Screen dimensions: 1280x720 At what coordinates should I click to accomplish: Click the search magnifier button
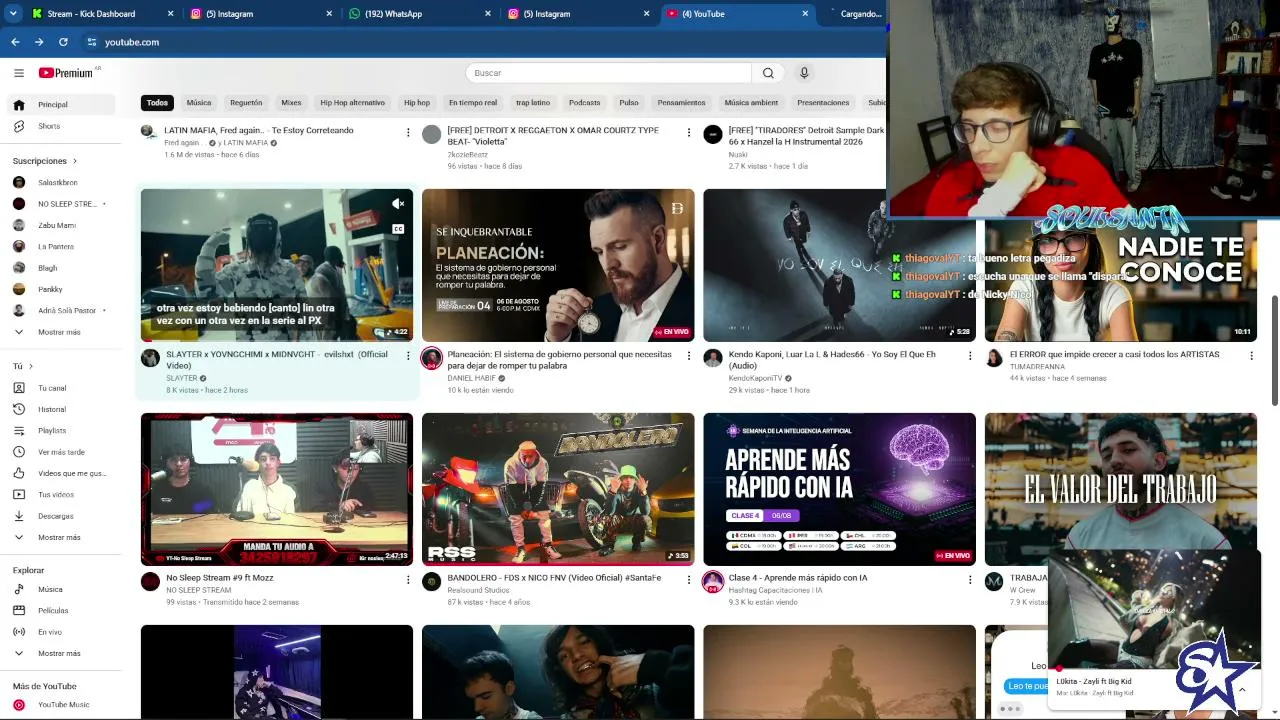coord(768,73)
